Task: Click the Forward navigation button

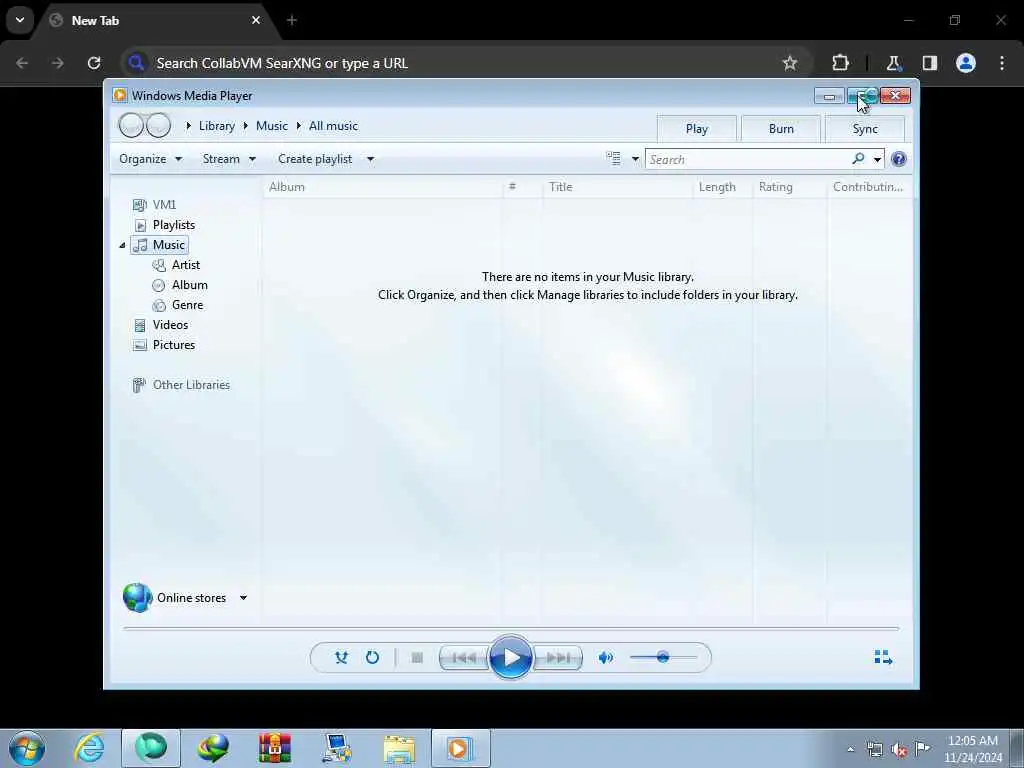Action: 158,125
